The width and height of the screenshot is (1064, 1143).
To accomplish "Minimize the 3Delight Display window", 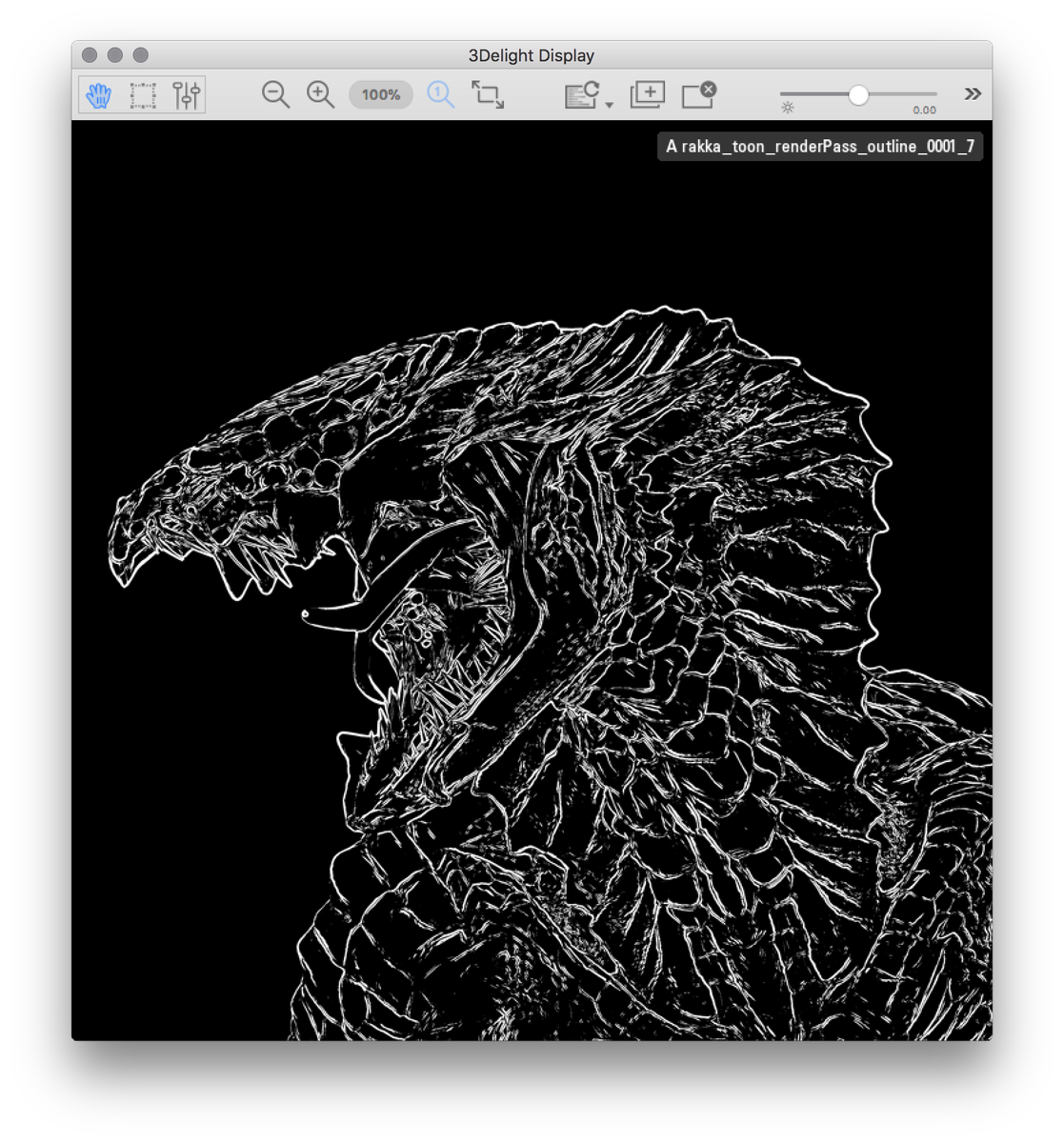I will (x=115, y=55).
